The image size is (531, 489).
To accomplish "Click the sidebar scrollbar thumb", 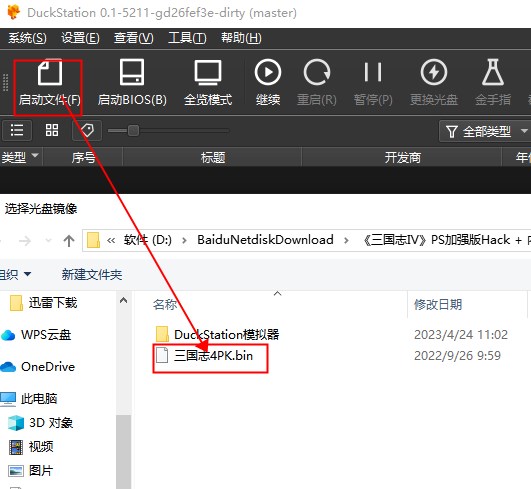I will [x=123, y=451].
